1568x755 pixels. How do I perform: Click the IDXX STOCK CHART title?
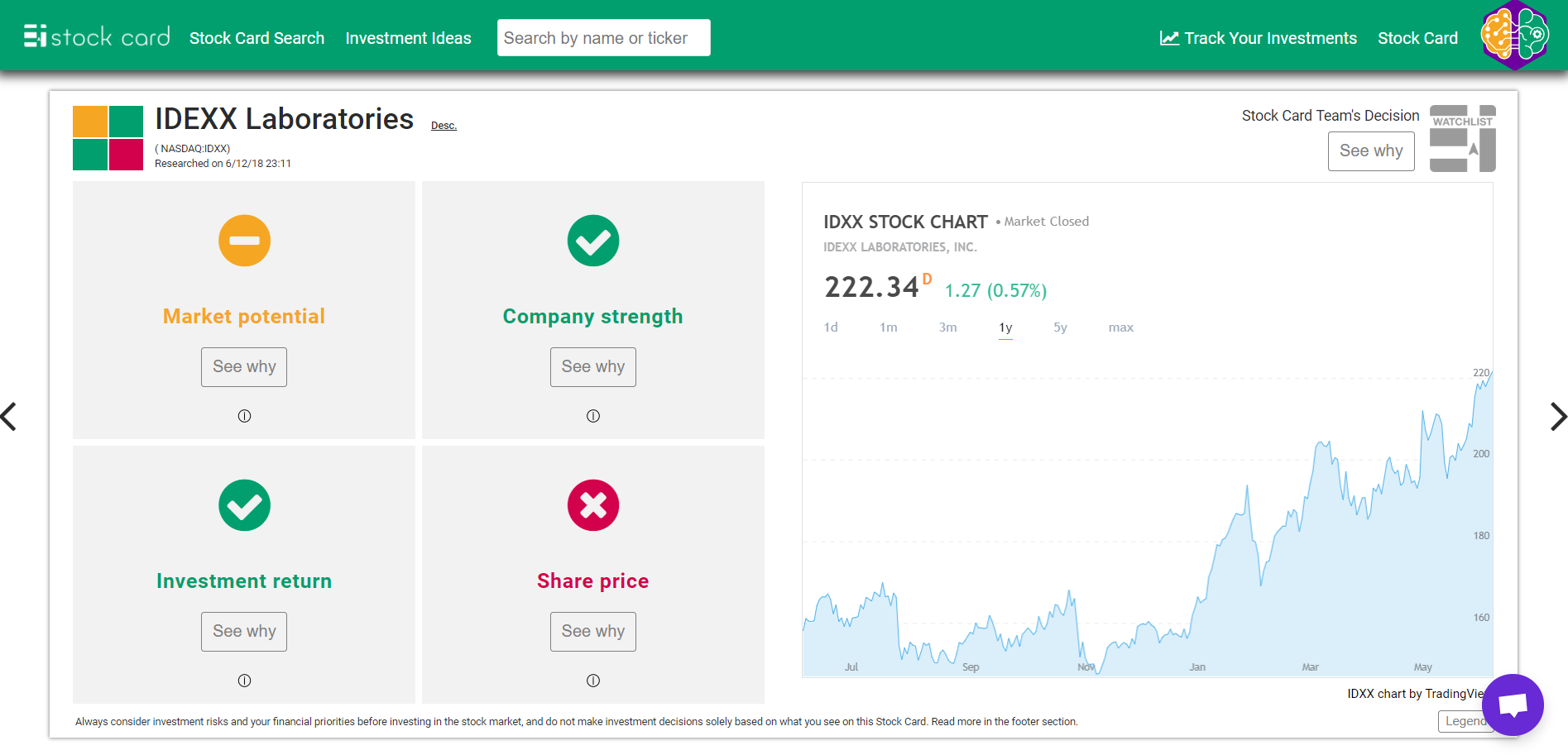click(905, 222)
